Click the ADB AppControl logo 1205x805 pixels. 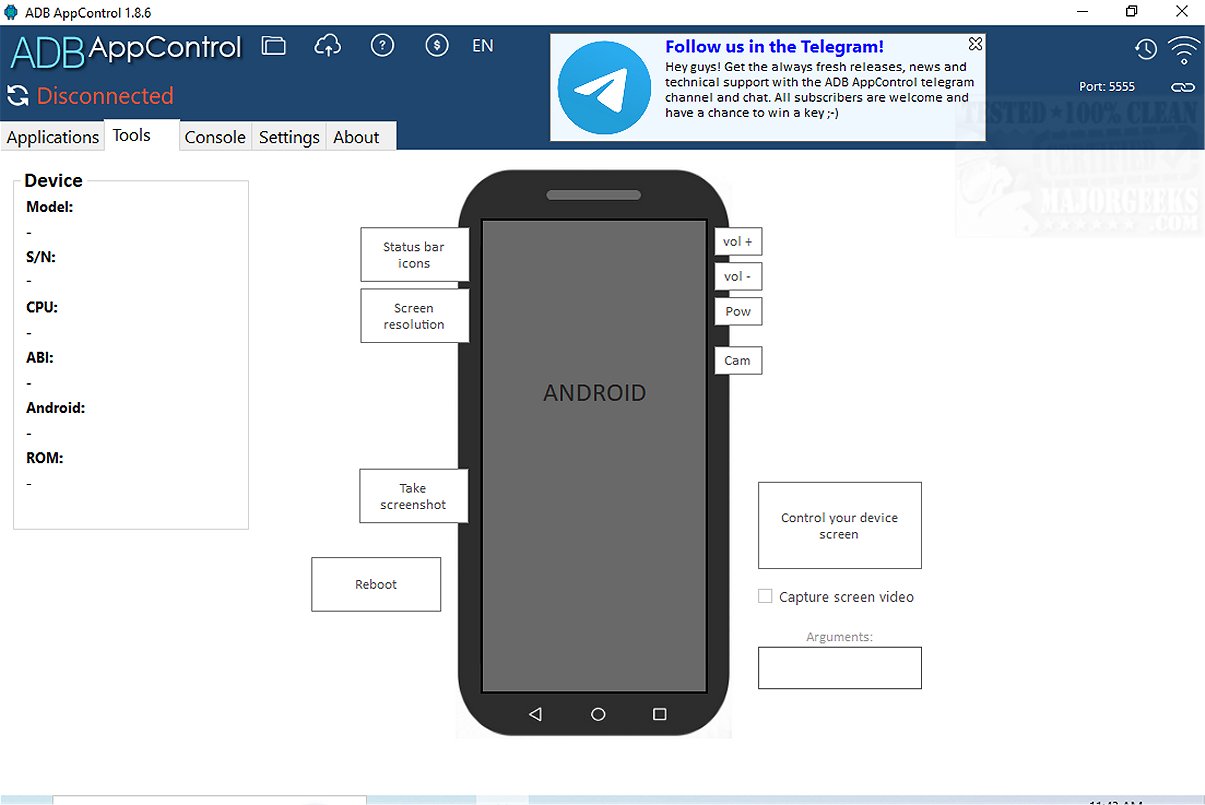click(x=126, y=49)
